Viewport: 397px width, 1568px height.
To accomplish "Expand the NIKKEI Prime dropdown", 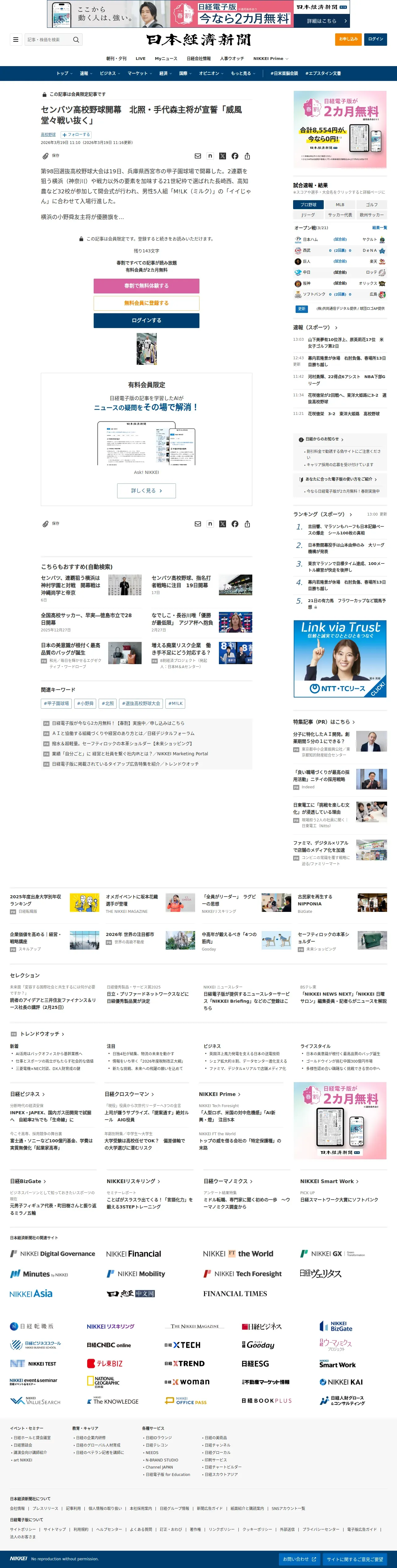I will pos(271,58).
